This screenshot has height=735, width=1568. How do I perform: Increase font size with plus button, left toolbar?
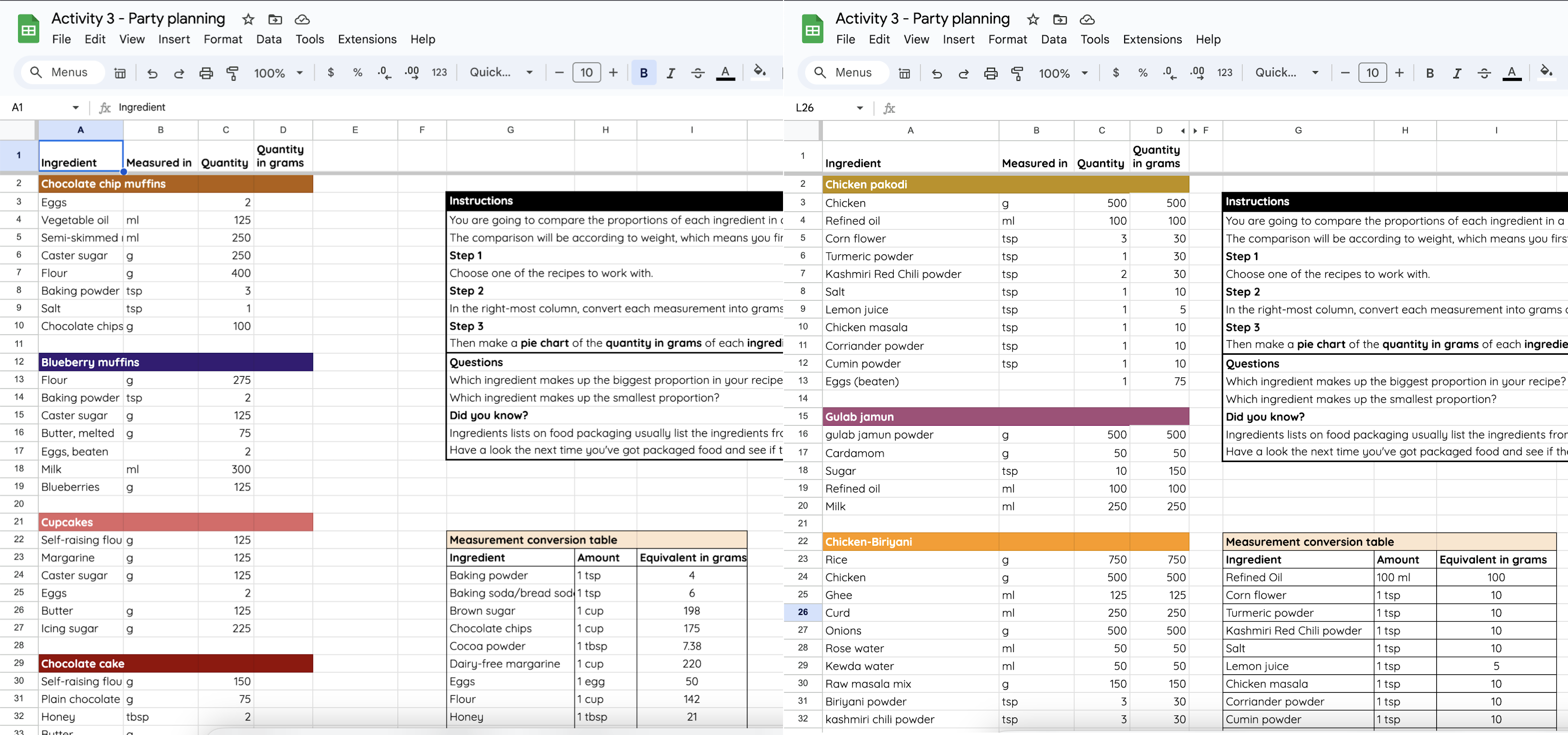613,73
